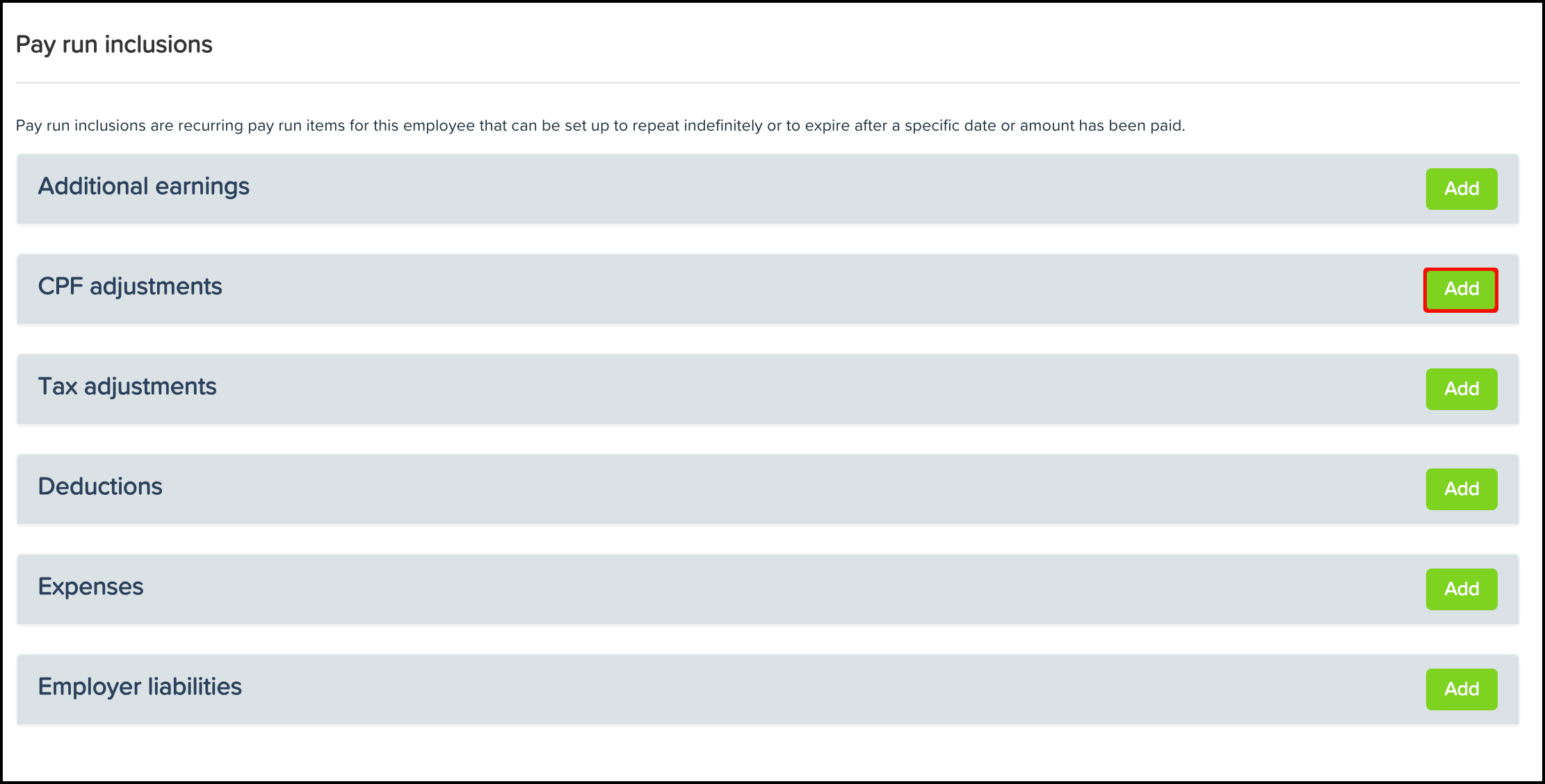Add a Tax adjustments entry

[1461, 389]
